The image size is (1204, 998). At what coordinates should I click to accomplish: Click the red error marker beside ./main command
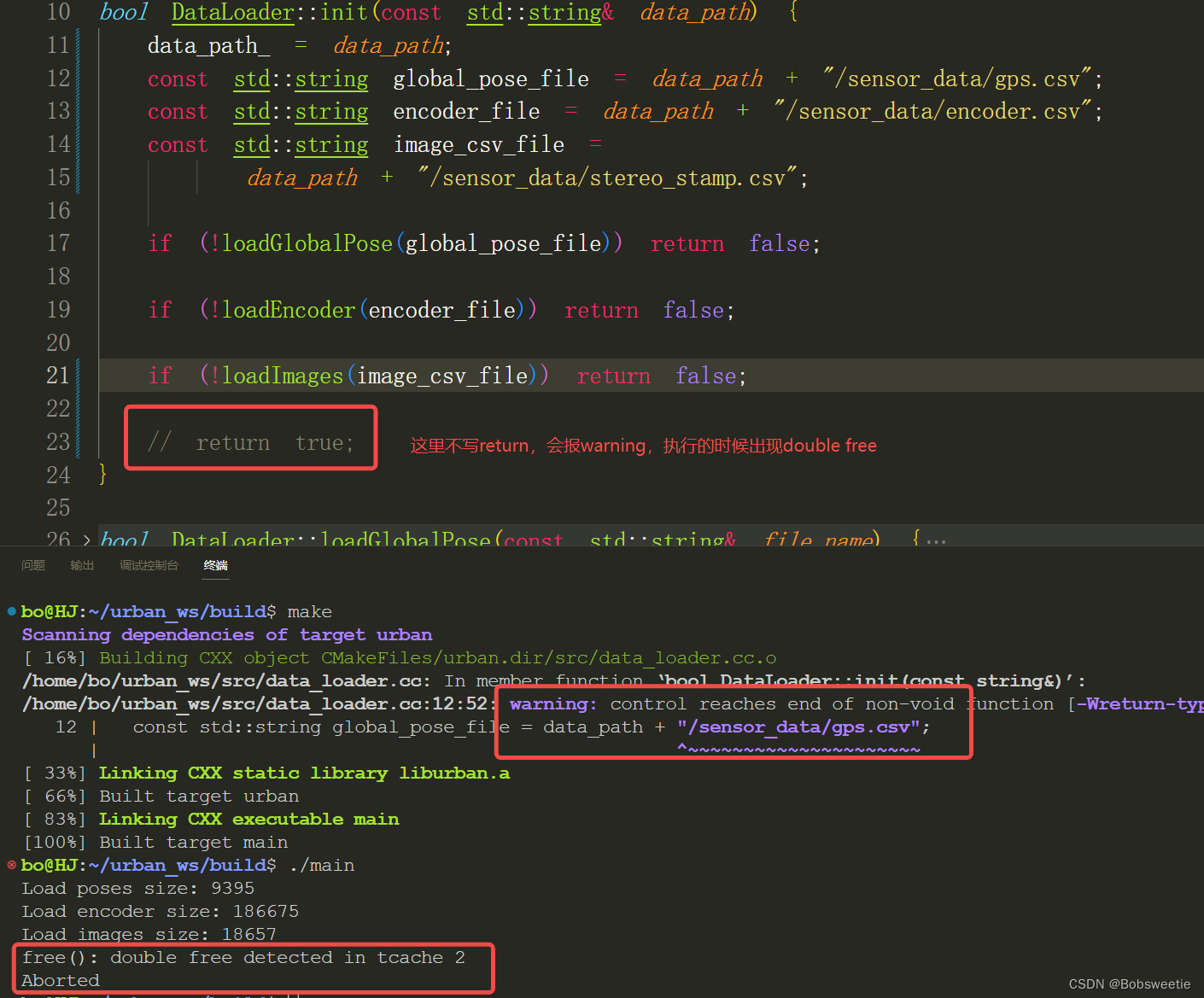point(12,865)
